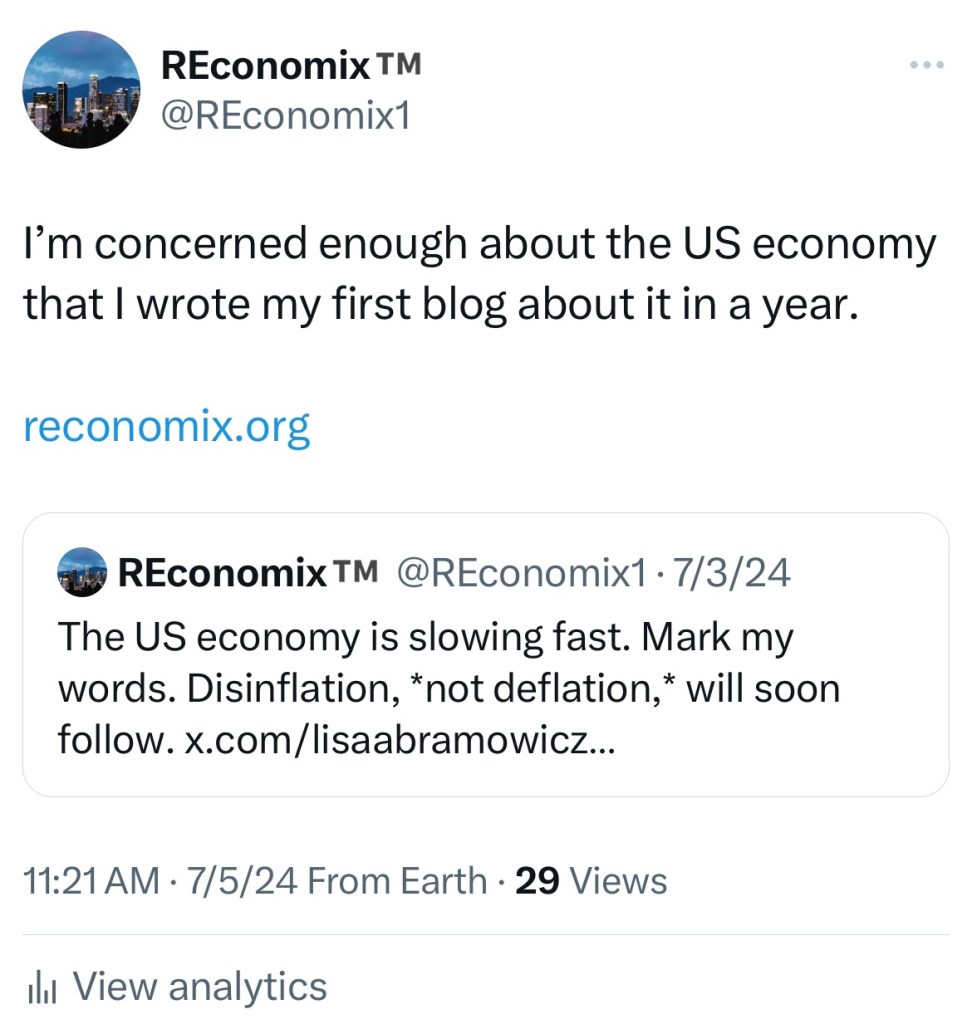Click the TM symbol beside the main display name
The image size is (972, 1024).
tap(397, 66)
